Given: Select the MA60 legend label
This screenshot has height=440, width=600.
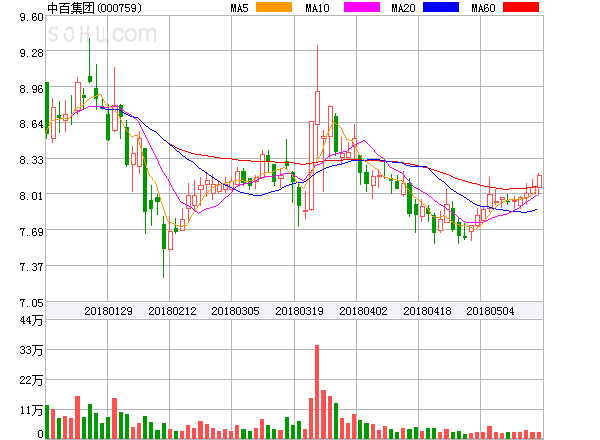Looking at the screenshot, I should (x=483, y=8).
